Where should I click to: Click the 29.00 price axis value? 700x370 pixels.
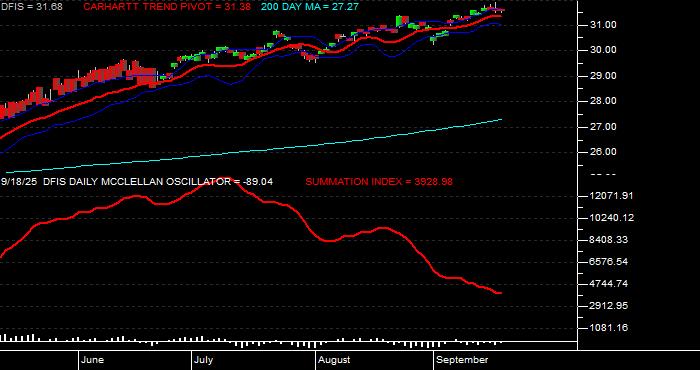[x=603, y=76]
